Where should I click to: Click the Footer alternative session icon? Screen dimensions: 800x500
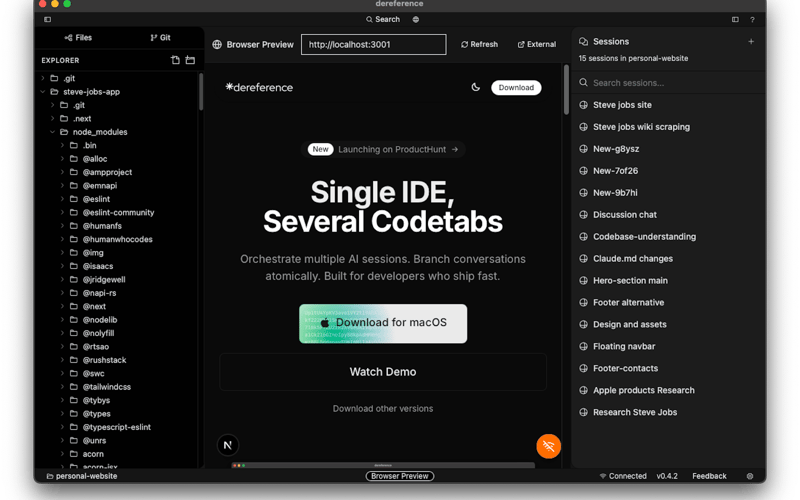click(584, 303)
